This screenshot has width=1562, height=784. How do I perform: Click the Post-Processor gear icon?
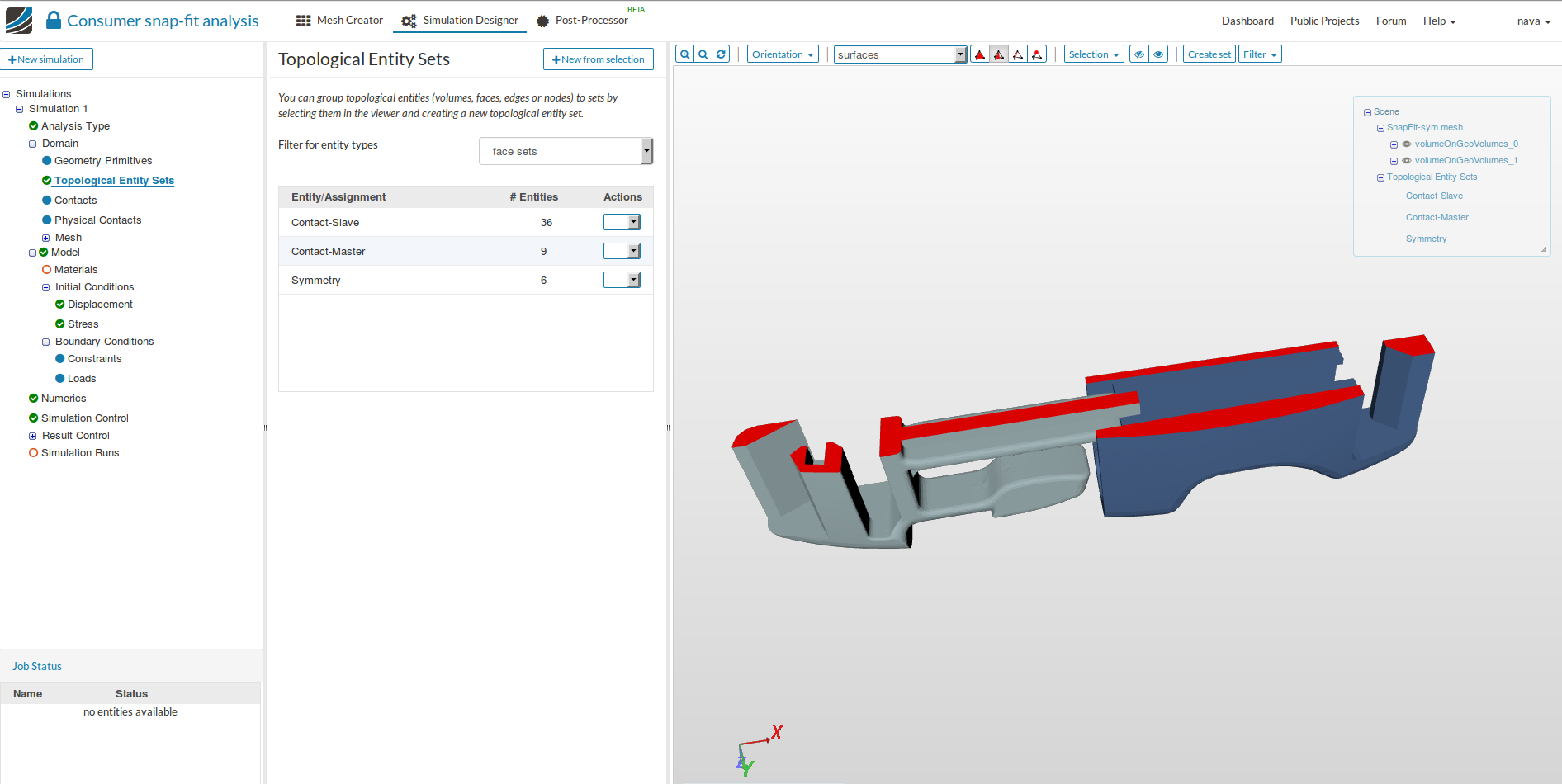pos(542,21)
